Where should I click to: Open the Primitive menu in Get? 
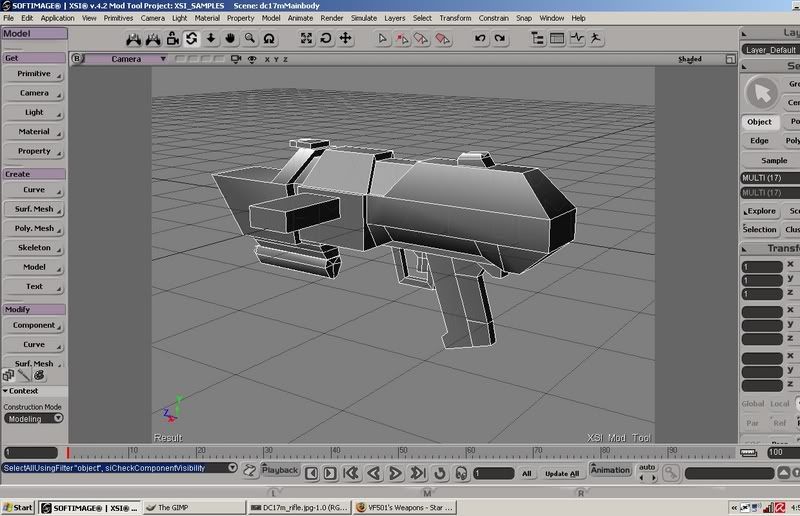34,74
